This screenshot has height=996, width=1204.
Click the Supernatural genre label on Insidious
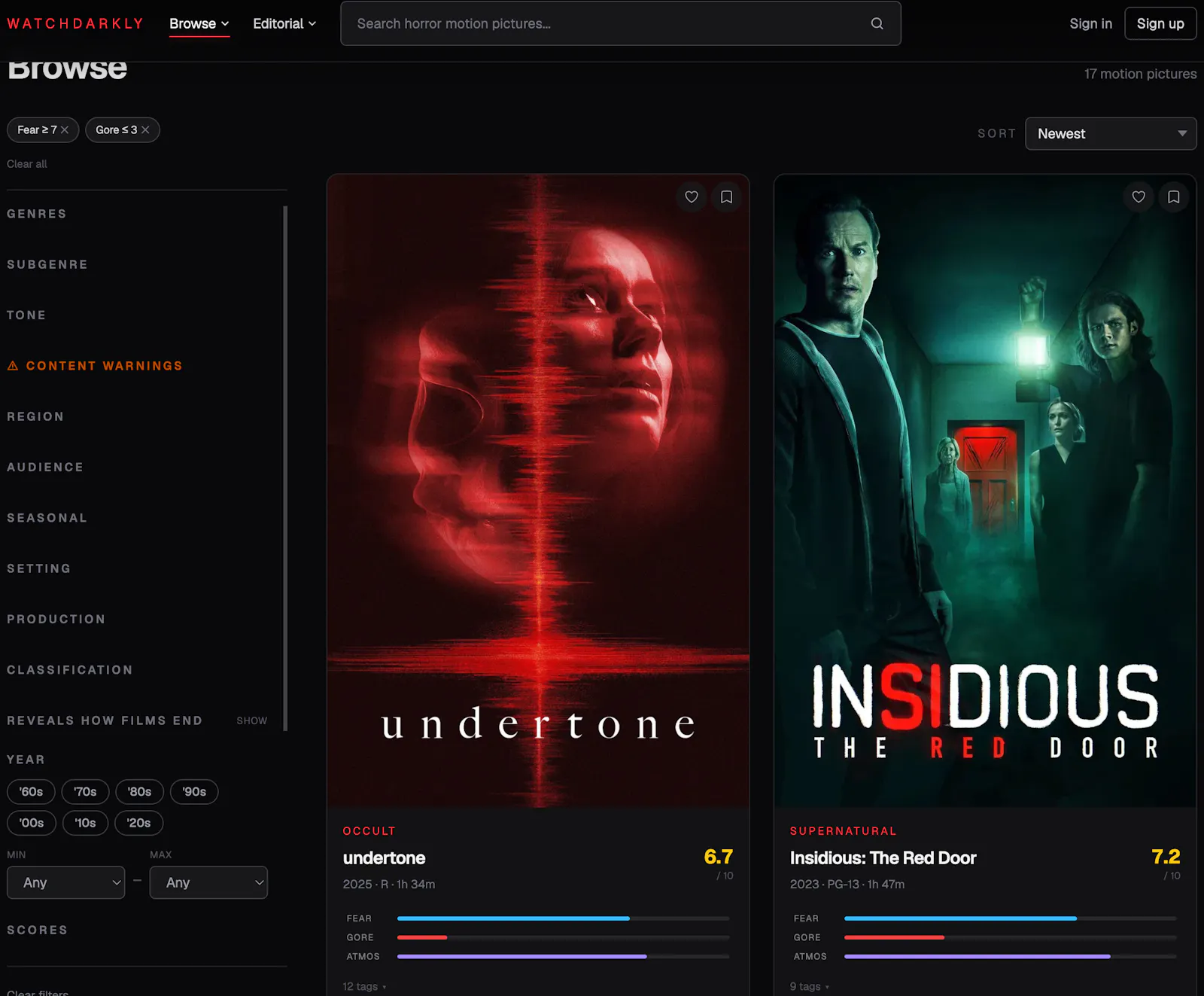[x=843, y=831]
